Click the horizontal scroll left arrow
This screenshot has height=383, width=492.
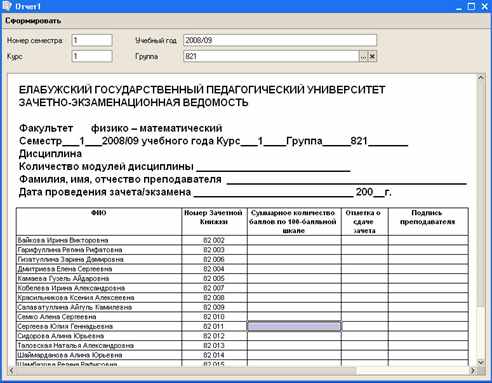tap(11, 371)
